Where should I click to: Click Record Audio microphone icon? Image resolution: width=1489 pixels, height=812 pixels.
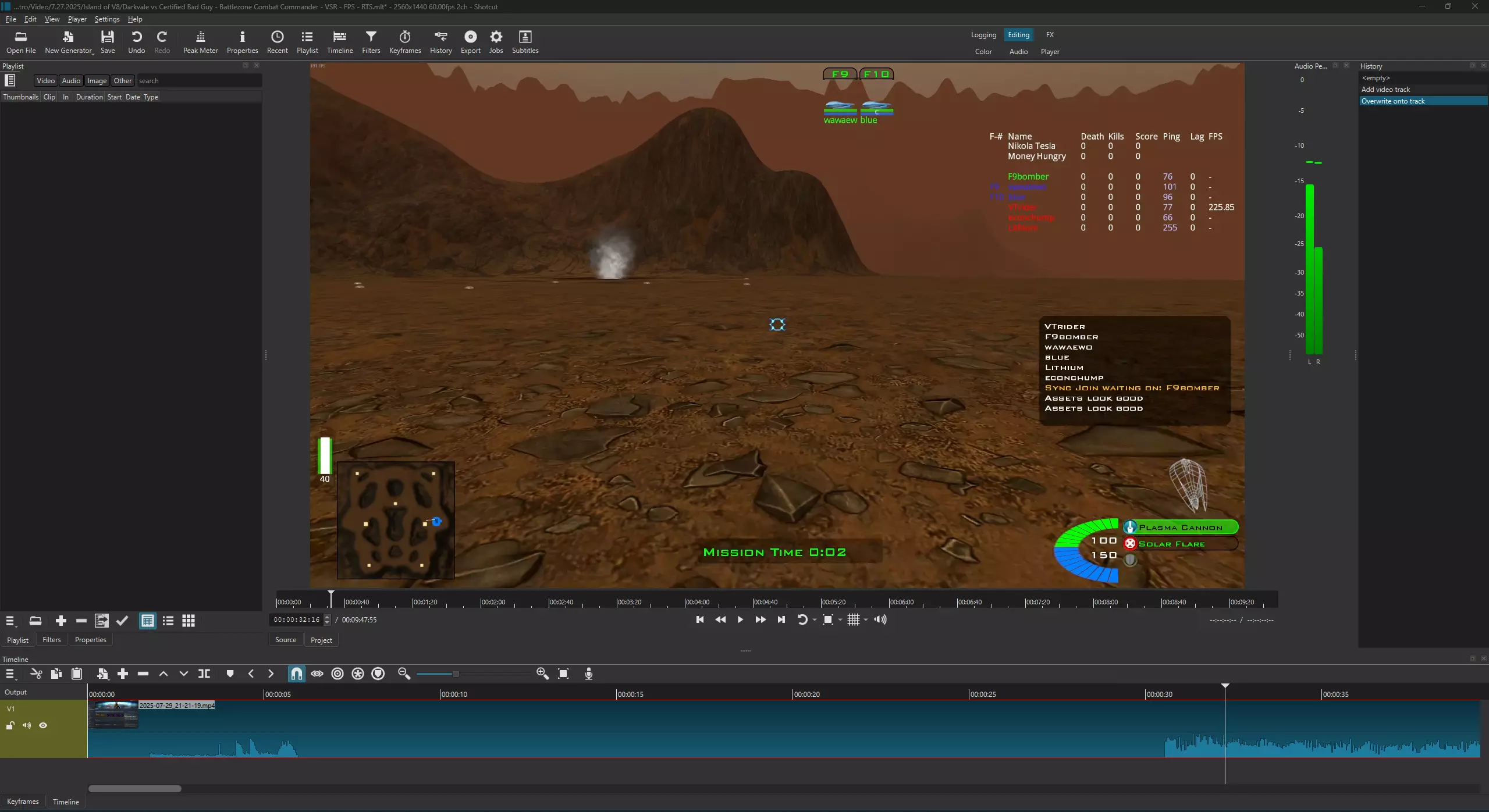tap(588, 674)
